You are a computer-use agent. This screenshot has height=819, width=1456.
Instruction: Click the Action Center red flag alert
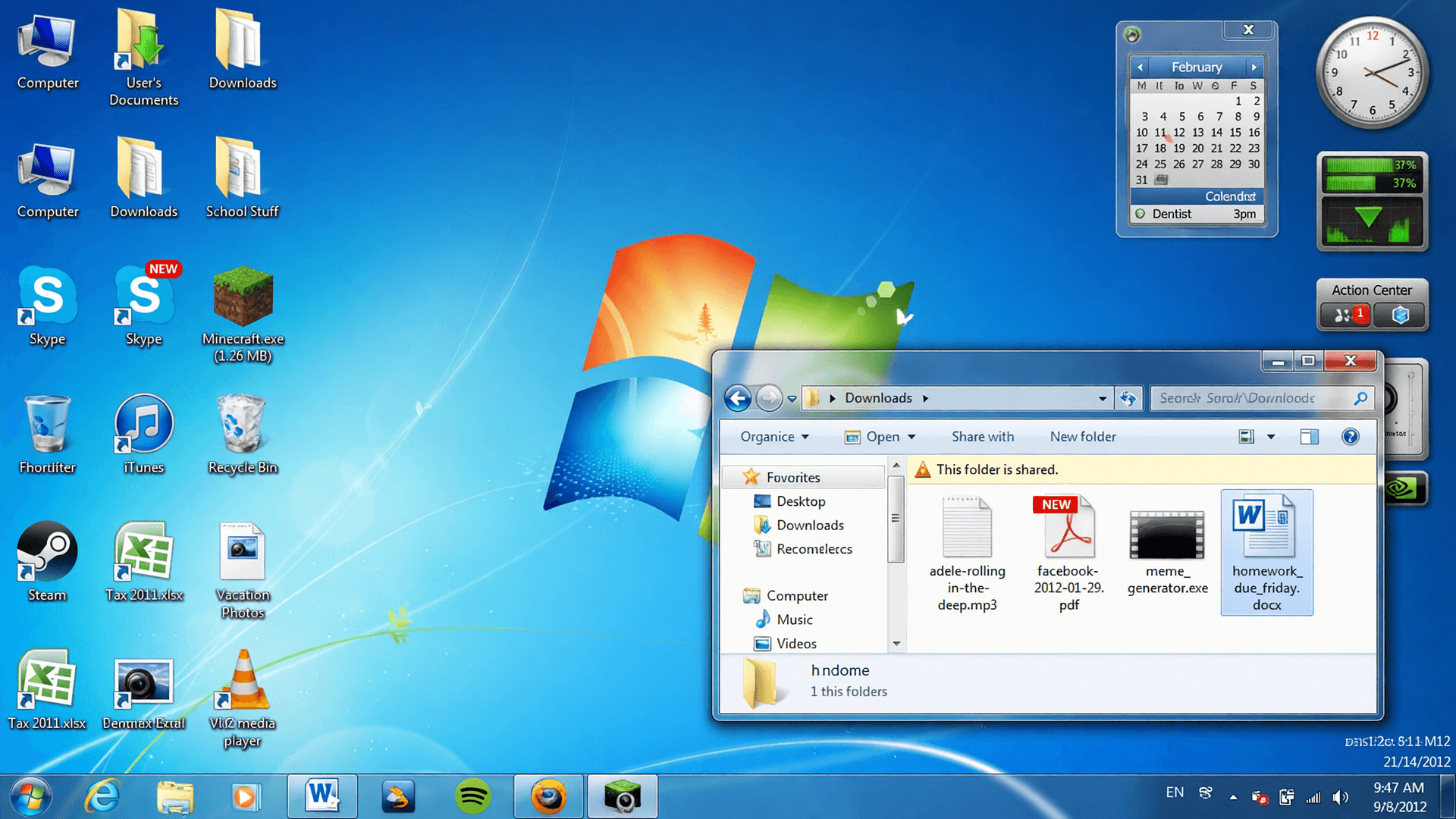(x=1347, y=315)
